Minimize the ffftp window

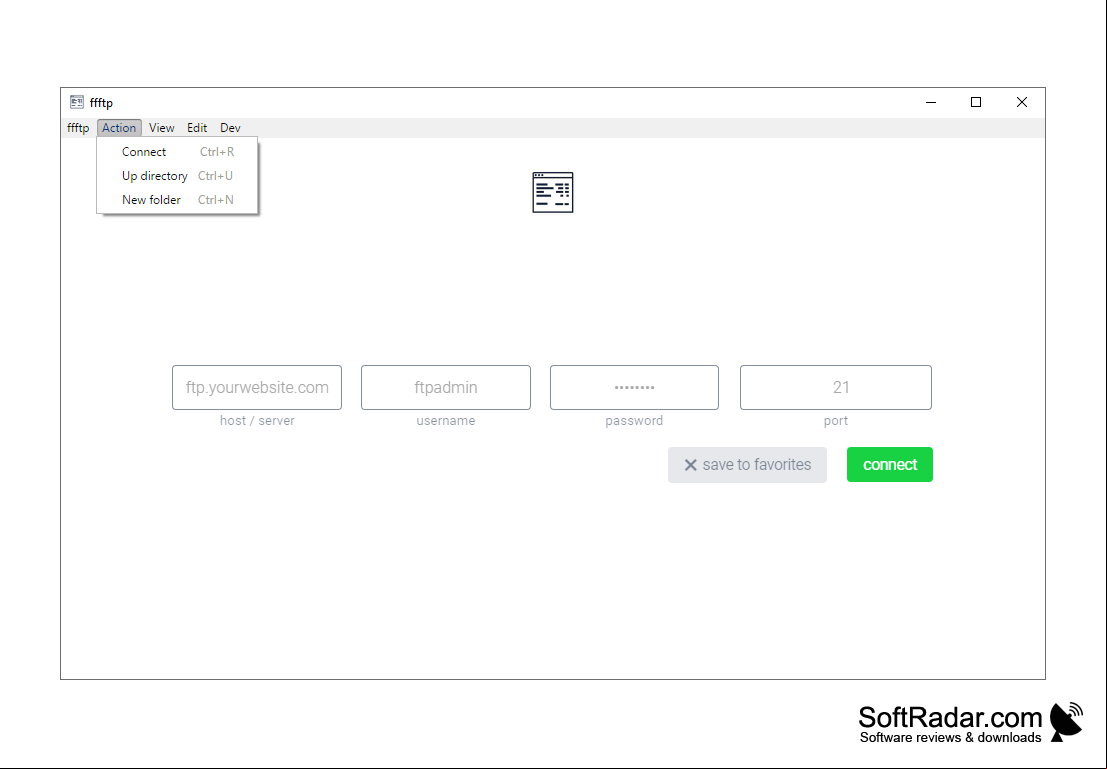pyautogui.click(x=931, y=102)
